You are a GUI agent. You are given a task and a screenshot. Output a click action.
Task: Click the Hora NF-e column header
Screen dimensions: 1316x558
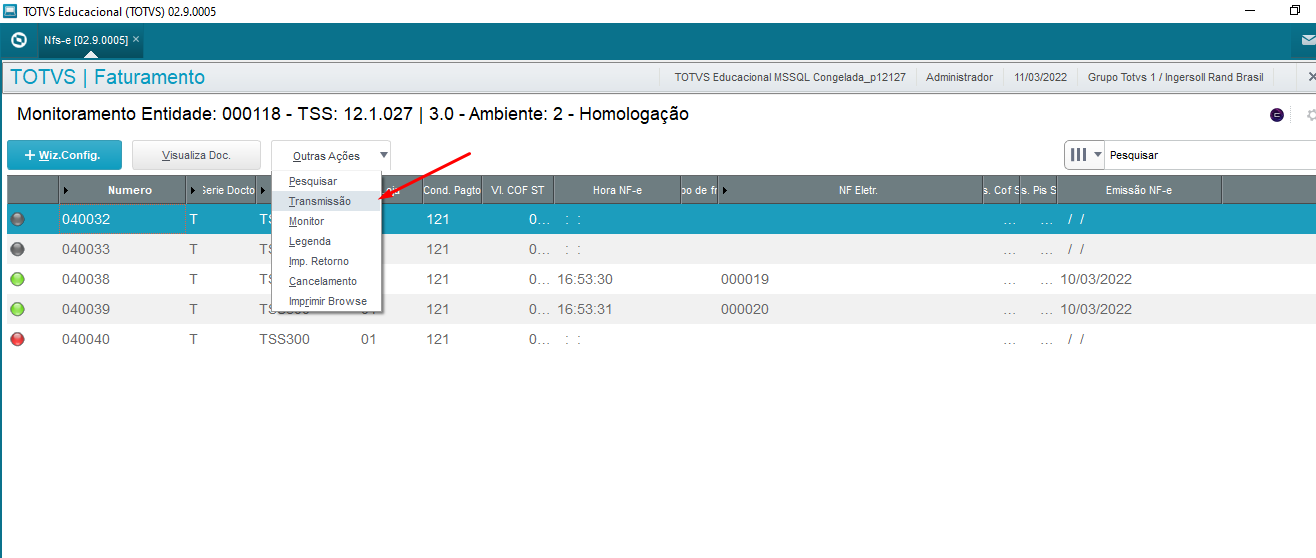coord(617,190)
